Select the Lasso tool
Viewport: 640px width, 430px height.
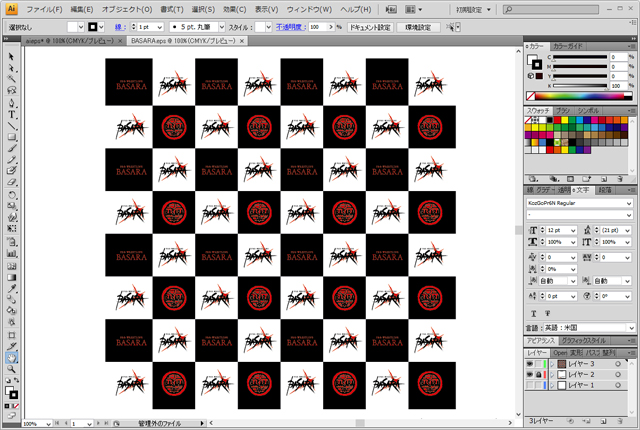click(11, 90)
